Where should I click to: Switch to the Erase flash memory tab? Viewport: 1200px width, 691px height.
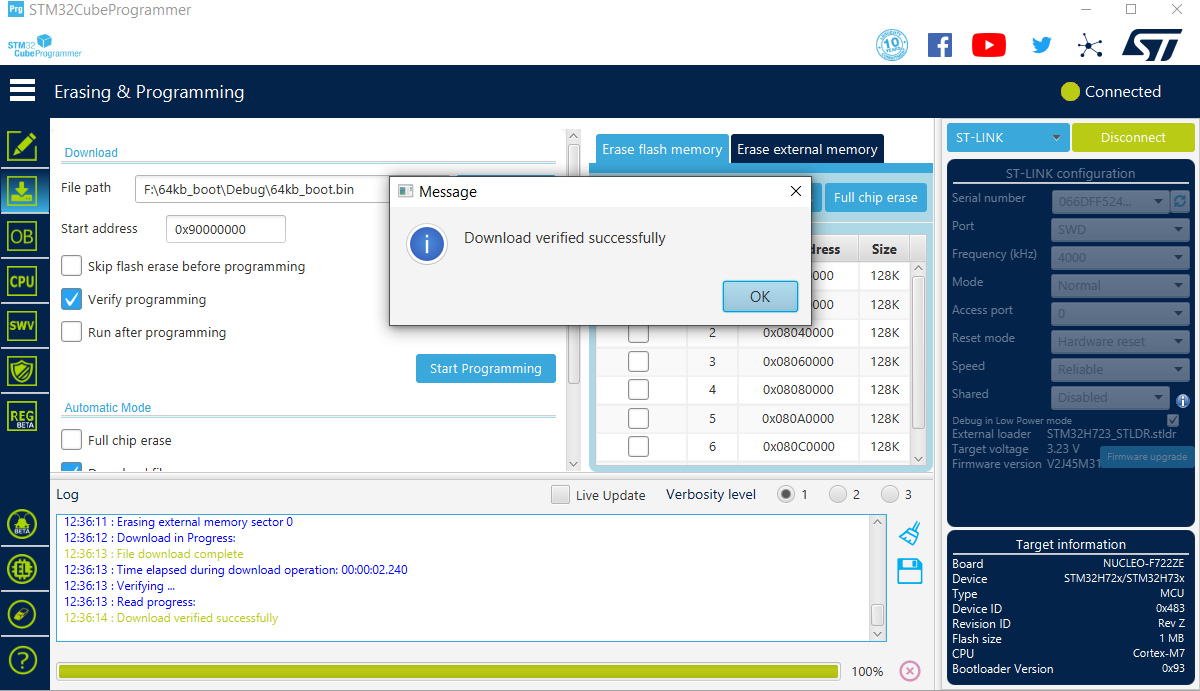661,148
